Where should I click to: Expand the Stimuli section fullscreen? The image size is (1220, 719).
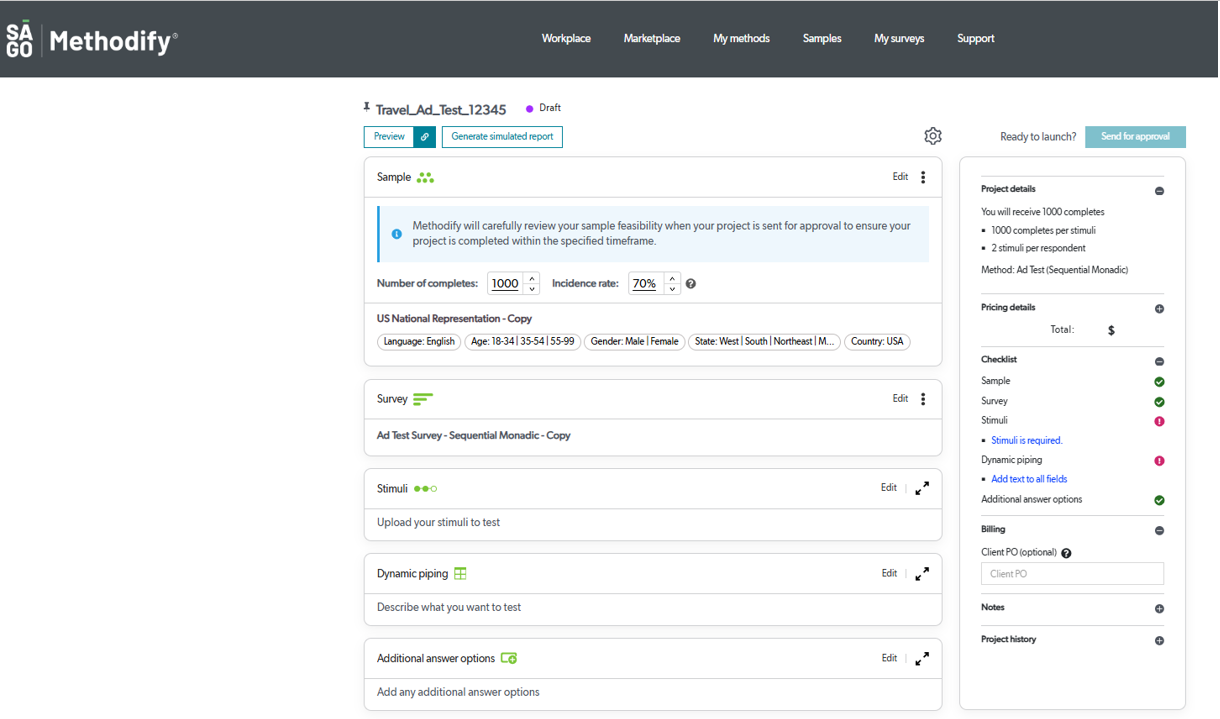922,488
